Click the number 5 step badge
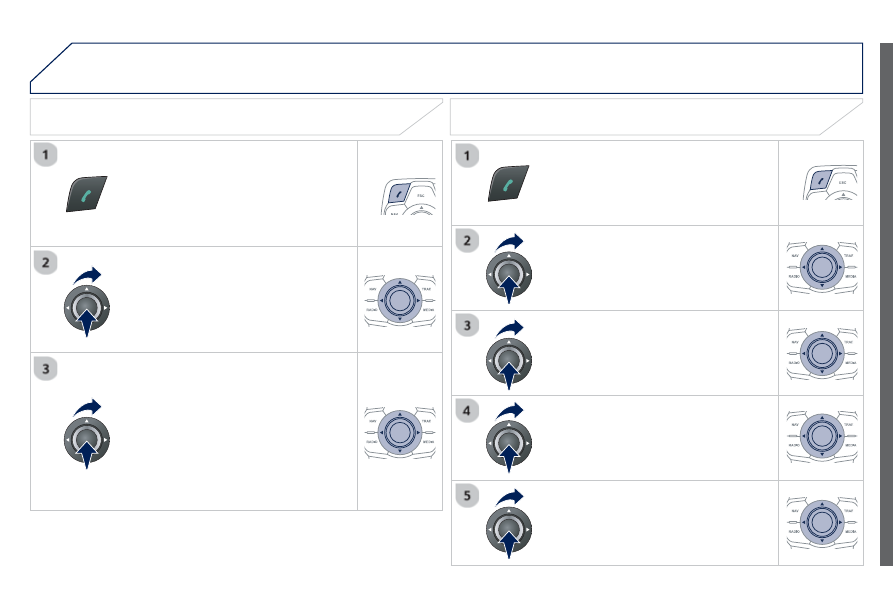This screenshot has width=893, height=595. 467,495
